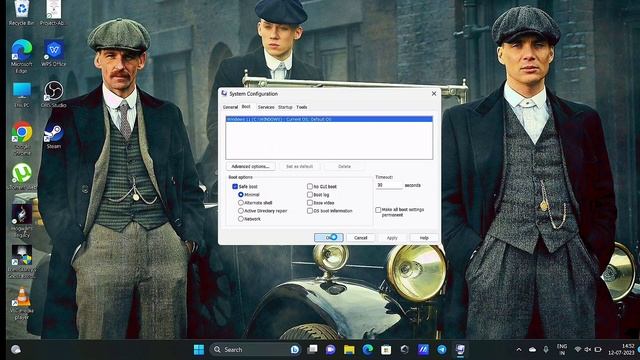Click the Apply button
This screenshot has height=360, width=640.
pyautogui.click(x=392, y=238)
